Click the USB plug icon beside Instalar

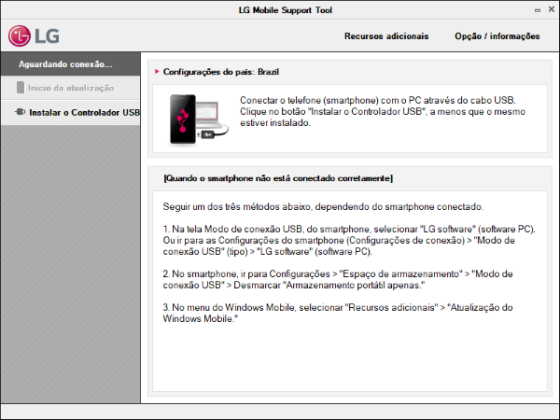[x=20, y=112]
